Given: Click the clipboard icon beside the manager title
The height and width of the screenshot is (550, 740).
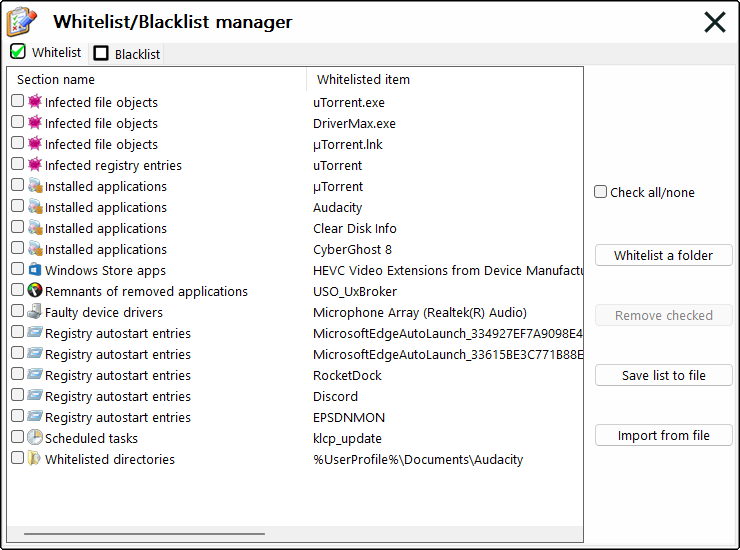Looking at the screenshot, I should point(21,22).
